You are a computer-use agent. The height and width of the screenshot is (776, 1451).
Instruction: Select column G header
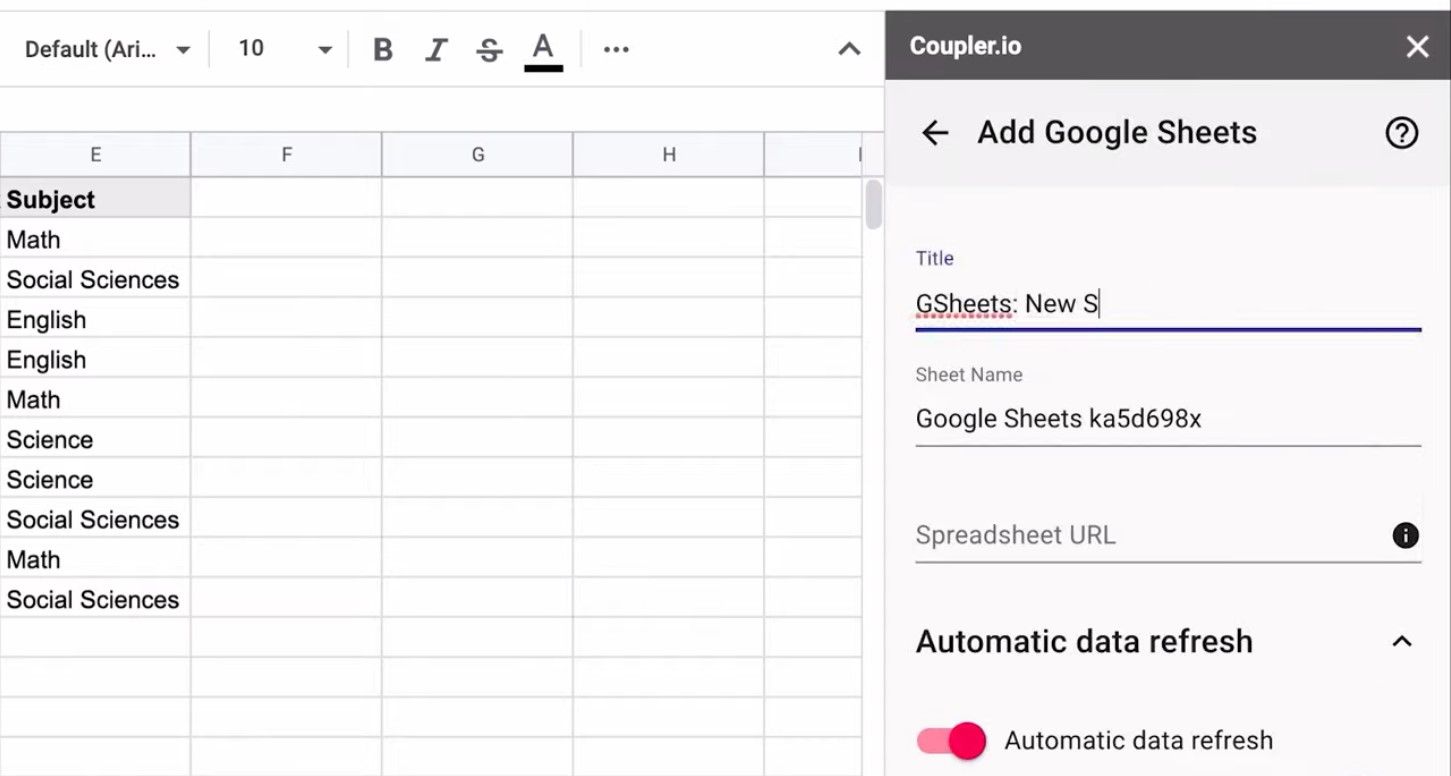[477, 155]
